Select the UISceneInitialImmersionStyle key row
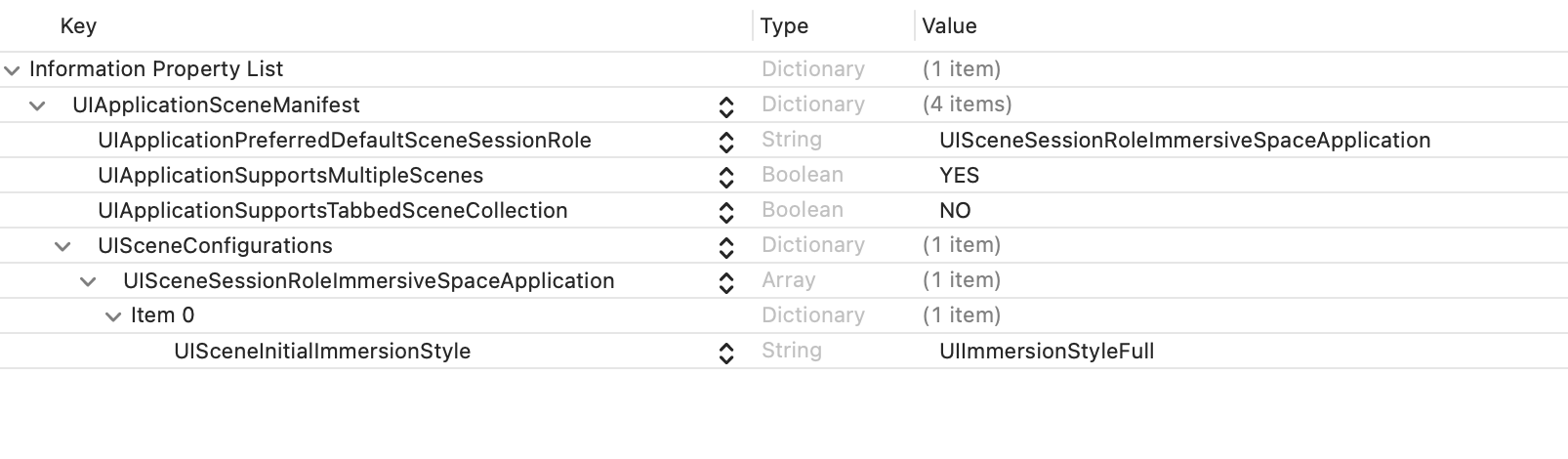This screenshot has height=459, width=1568. click(x=322, y=352)
